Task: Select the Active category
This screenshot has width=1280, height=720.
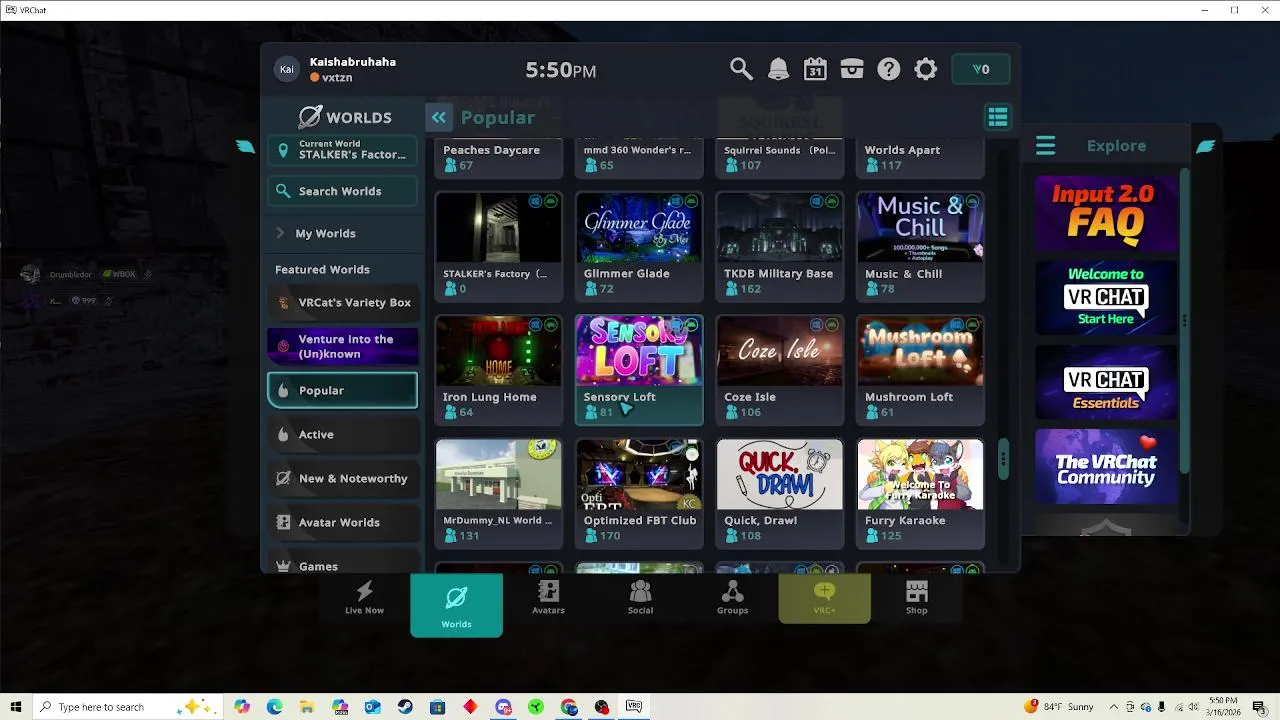Action: tap(343, 434)
